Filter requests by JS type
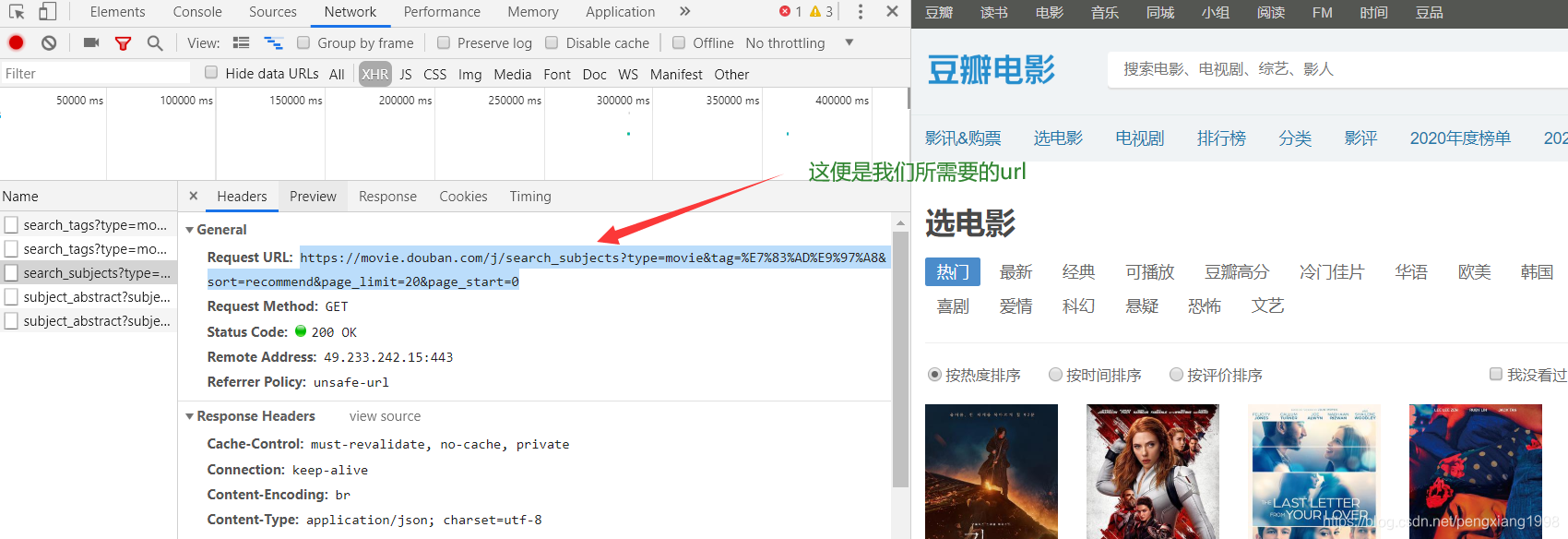This screenshot has height=539, width=1568. (406, 74)
